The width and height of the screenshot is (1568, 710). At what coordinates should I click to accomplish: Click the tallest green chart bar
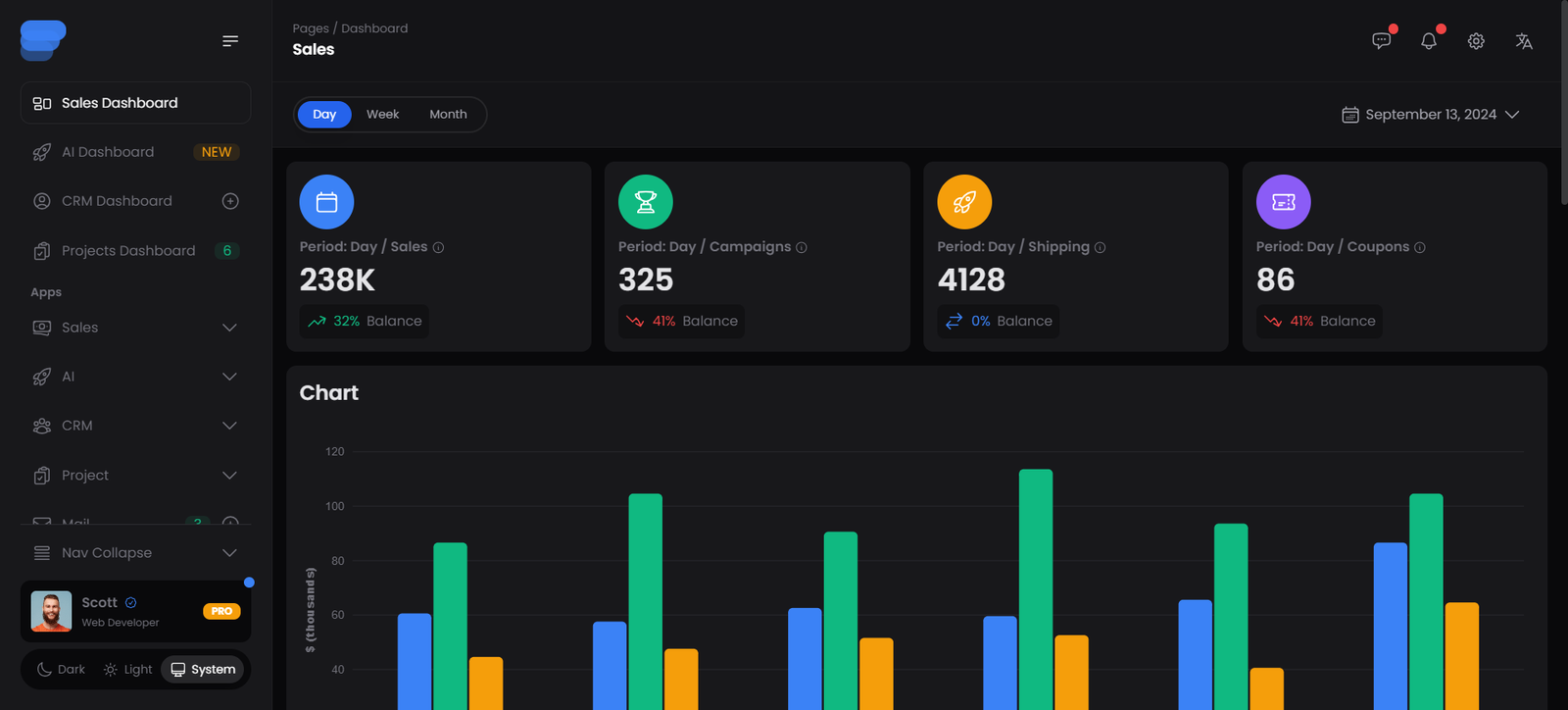pyautogui.click(x=1036, y=589)
